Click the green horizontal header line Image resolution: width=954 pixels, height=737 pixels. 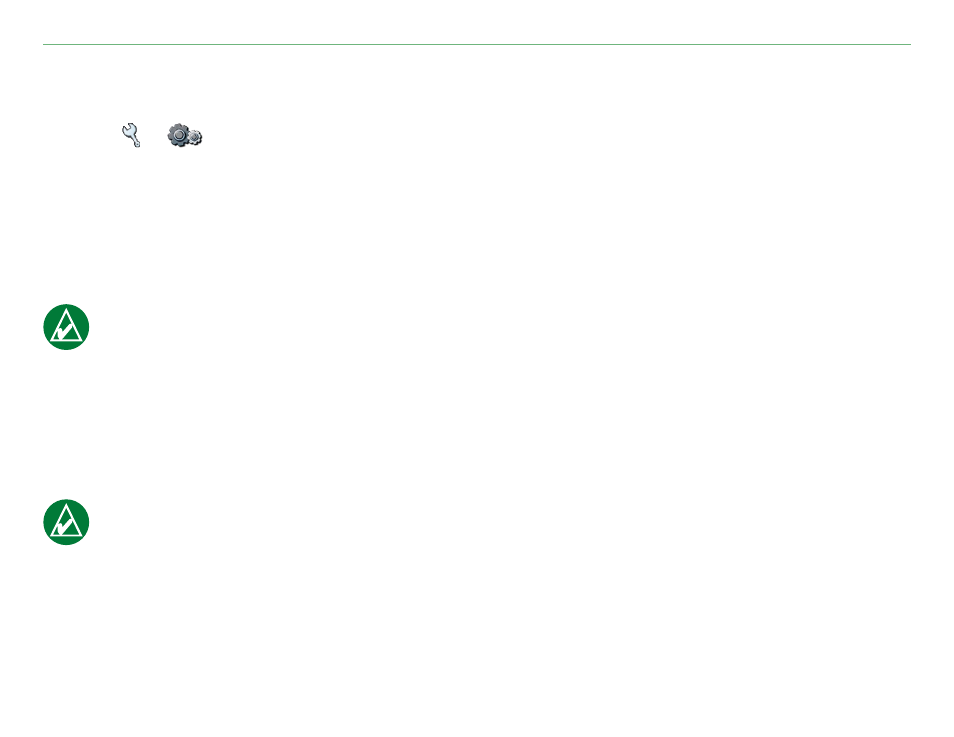(x=476, y=44)
